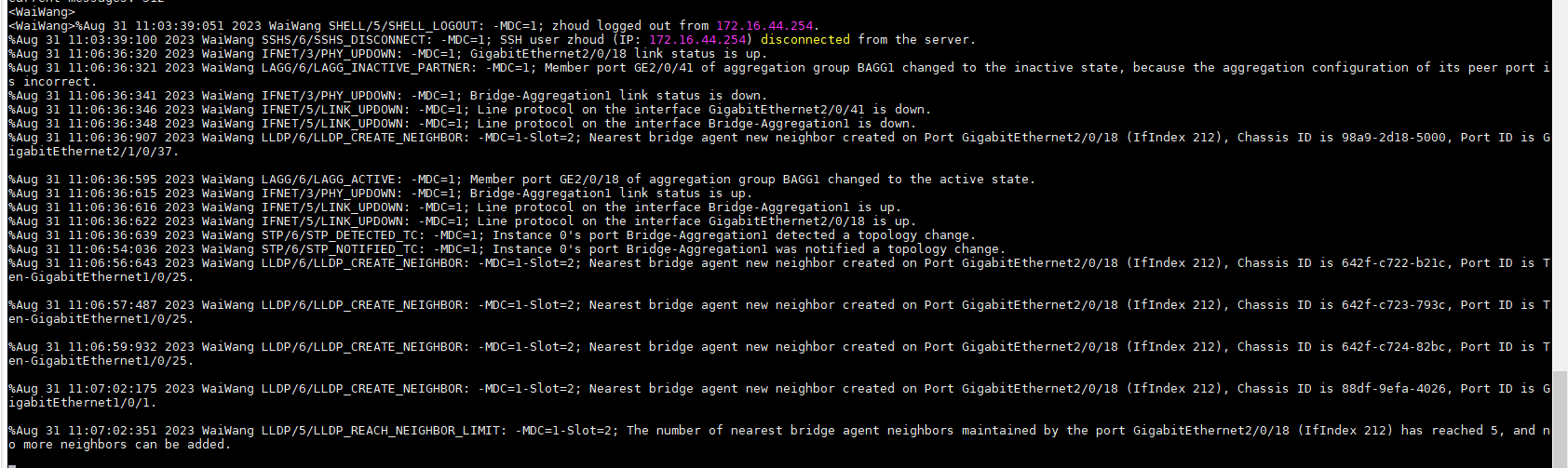Click the wrapped text "igabitEthernet1/0/1."
Screen dimensions: 1568x468
click(x=82, y=403)
